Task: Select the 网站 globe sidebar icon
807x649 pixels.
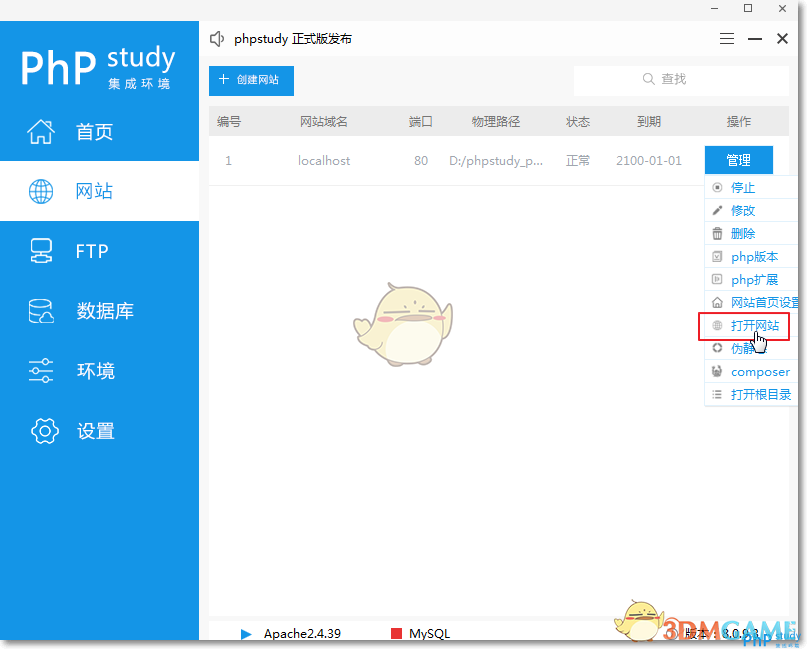Action: pos(40,191)
